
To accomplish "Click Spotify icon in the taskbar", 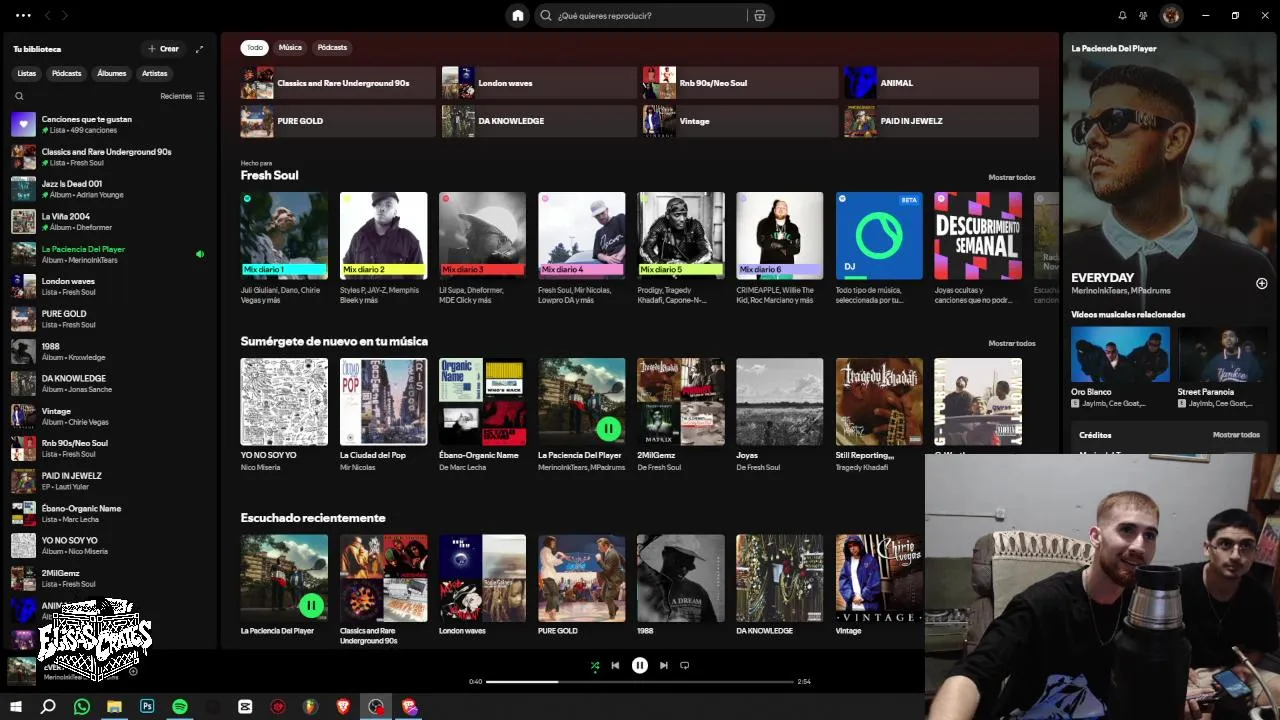I will pyautogui.click(x=180, y=707).
